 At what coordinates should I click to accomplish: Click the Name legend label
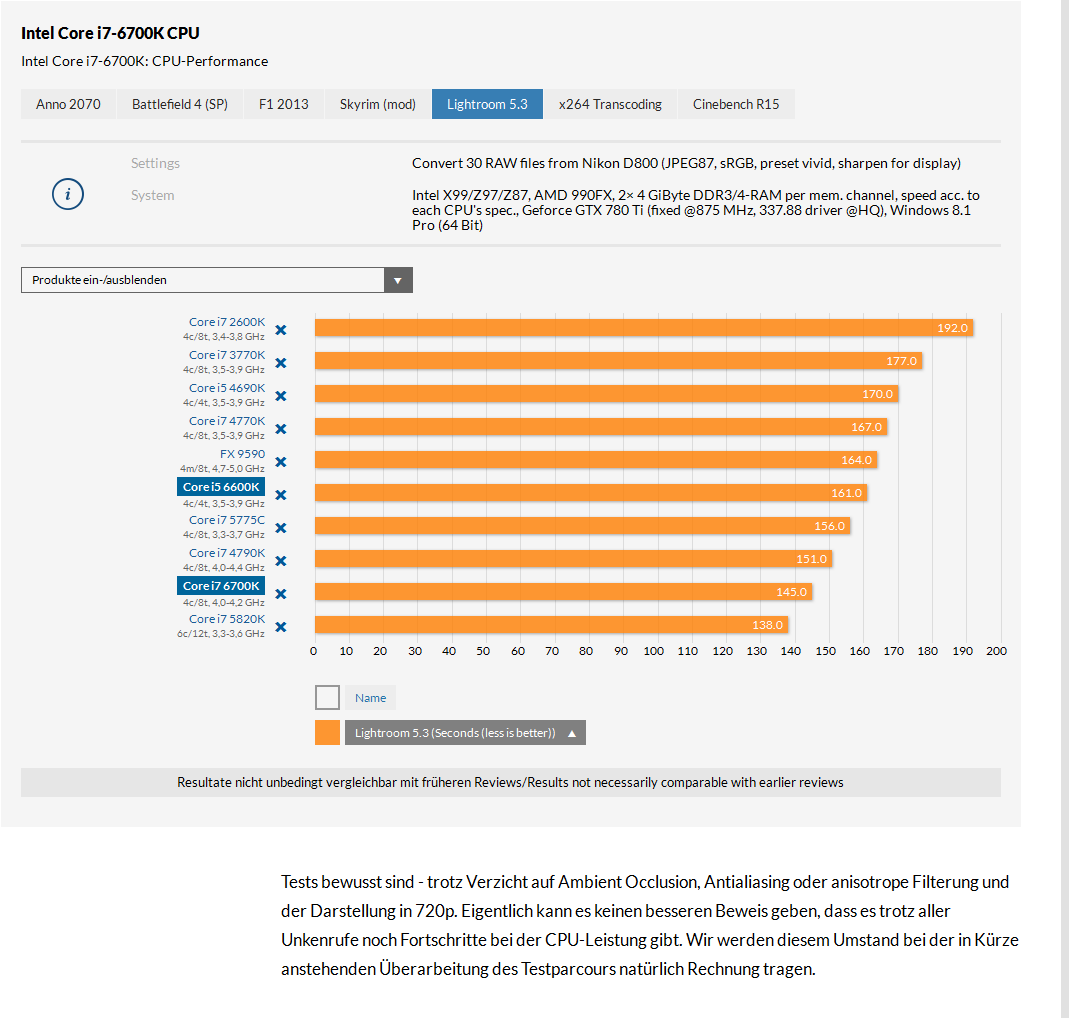coord(370,698)
